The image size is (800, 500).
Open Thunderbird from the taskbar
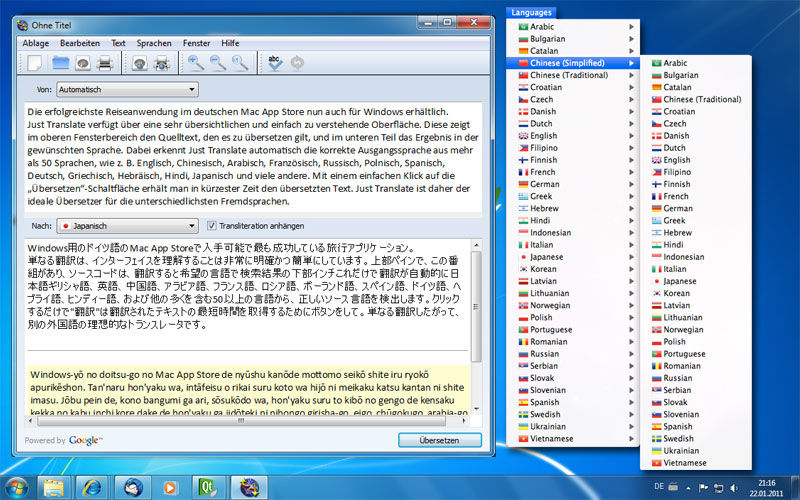click(x=133, y=488)
